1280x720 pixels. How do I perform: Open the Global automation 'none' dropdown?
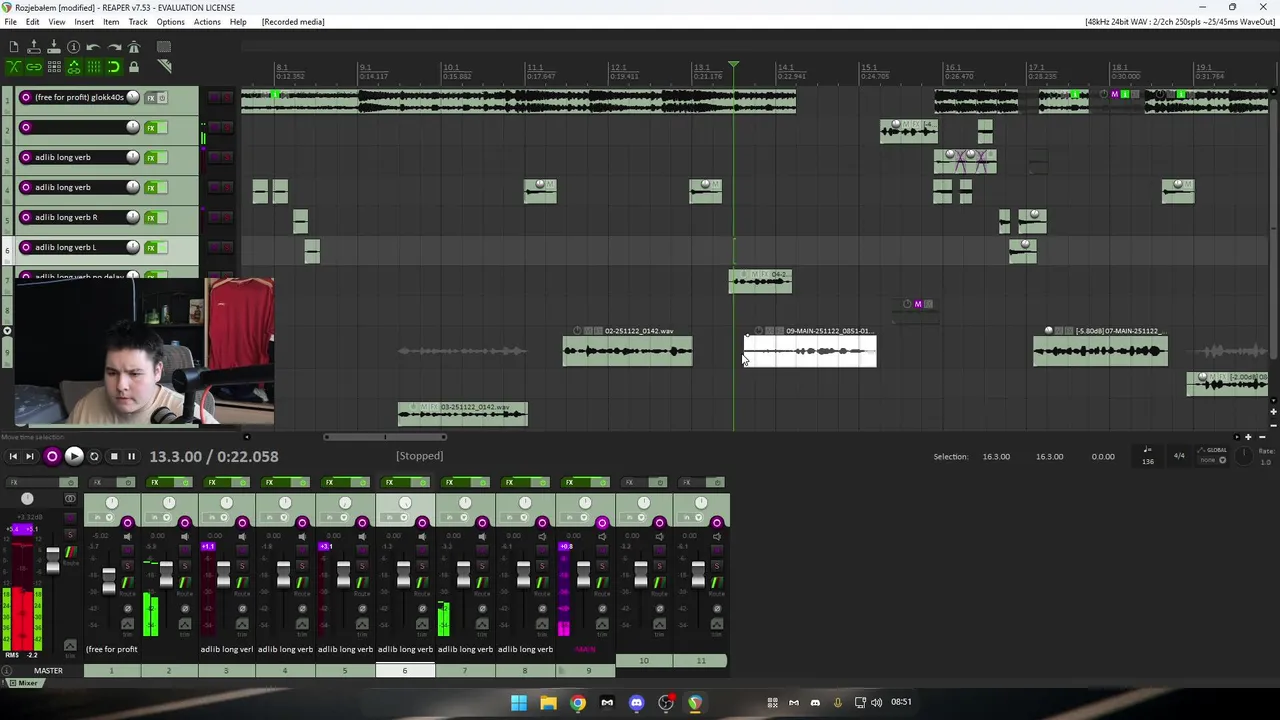1213,460
